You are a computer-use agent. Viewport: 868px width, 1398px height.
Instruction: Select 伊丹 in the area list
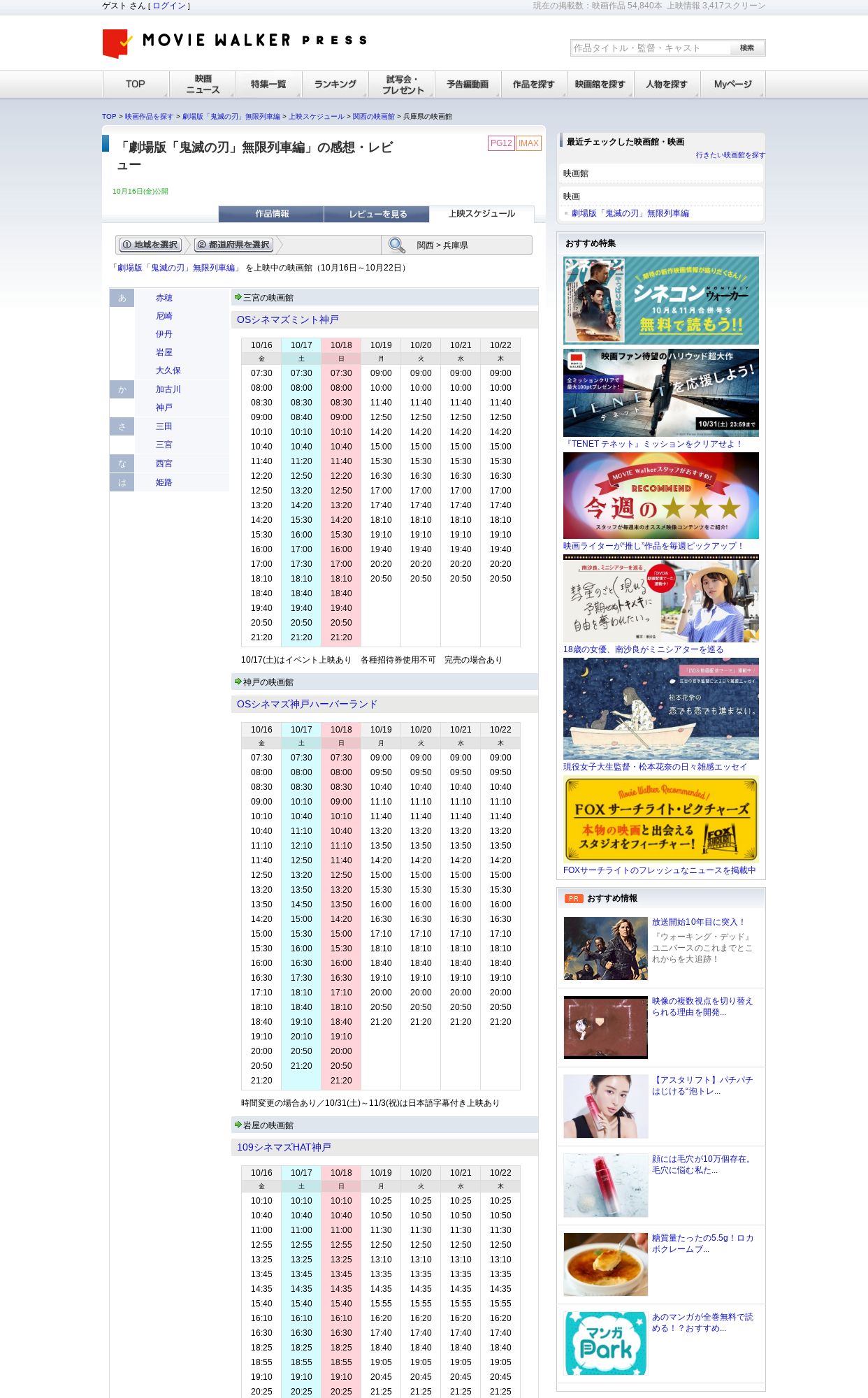[164, 334]
